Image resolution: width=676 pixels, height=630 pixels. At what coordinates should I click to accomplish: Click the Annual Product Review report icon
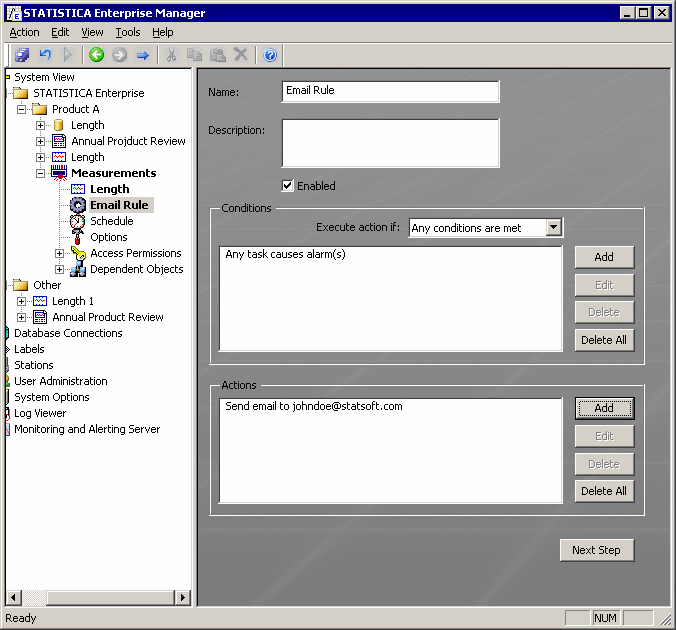coord(40,317)
